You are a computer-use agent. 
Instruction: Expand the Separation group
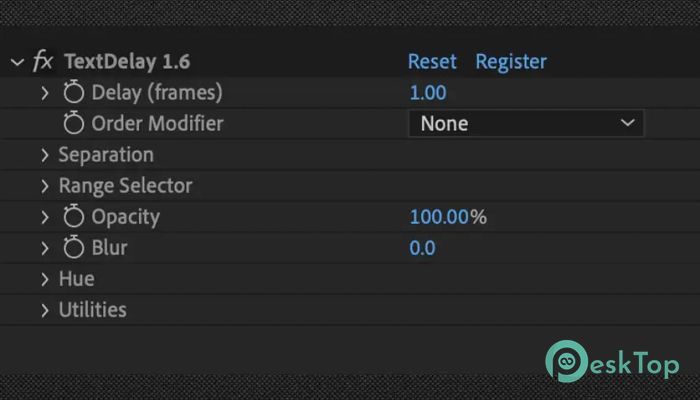pos(45,155)
